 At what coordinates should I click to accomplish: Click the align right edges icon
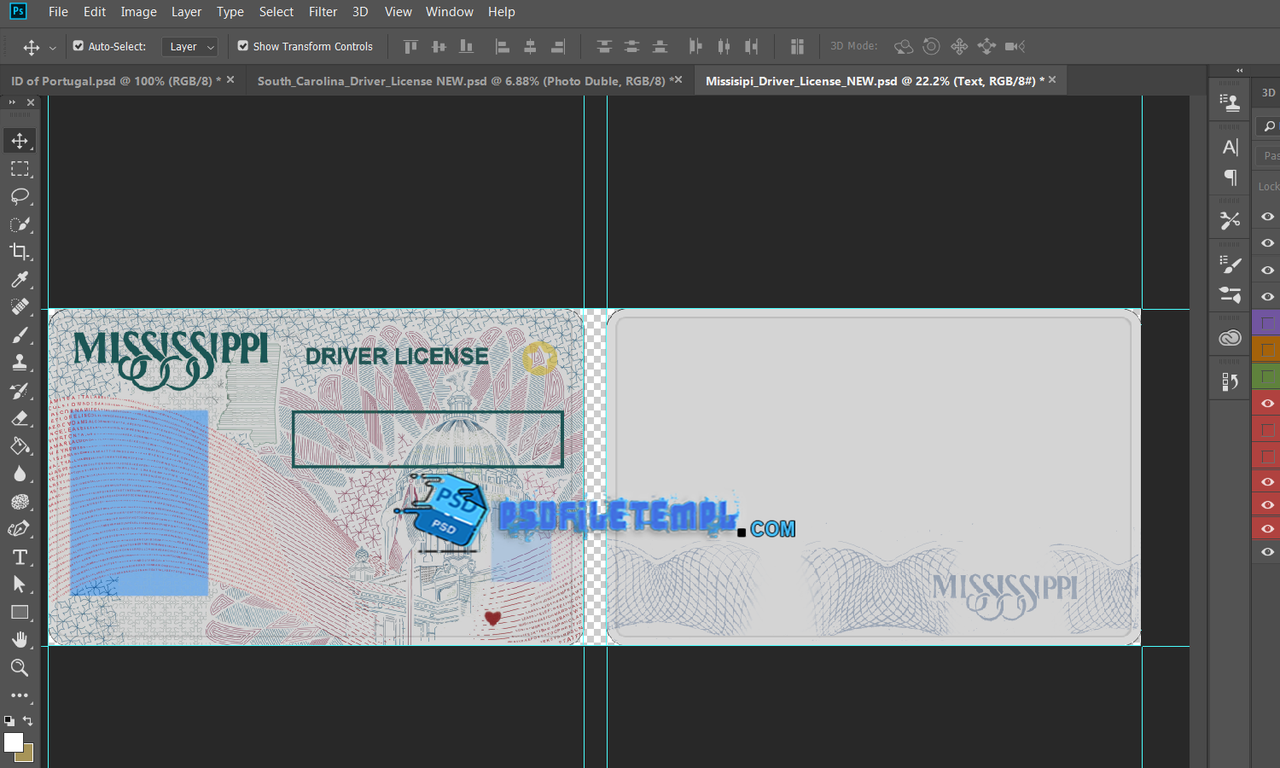click(558, 46)
